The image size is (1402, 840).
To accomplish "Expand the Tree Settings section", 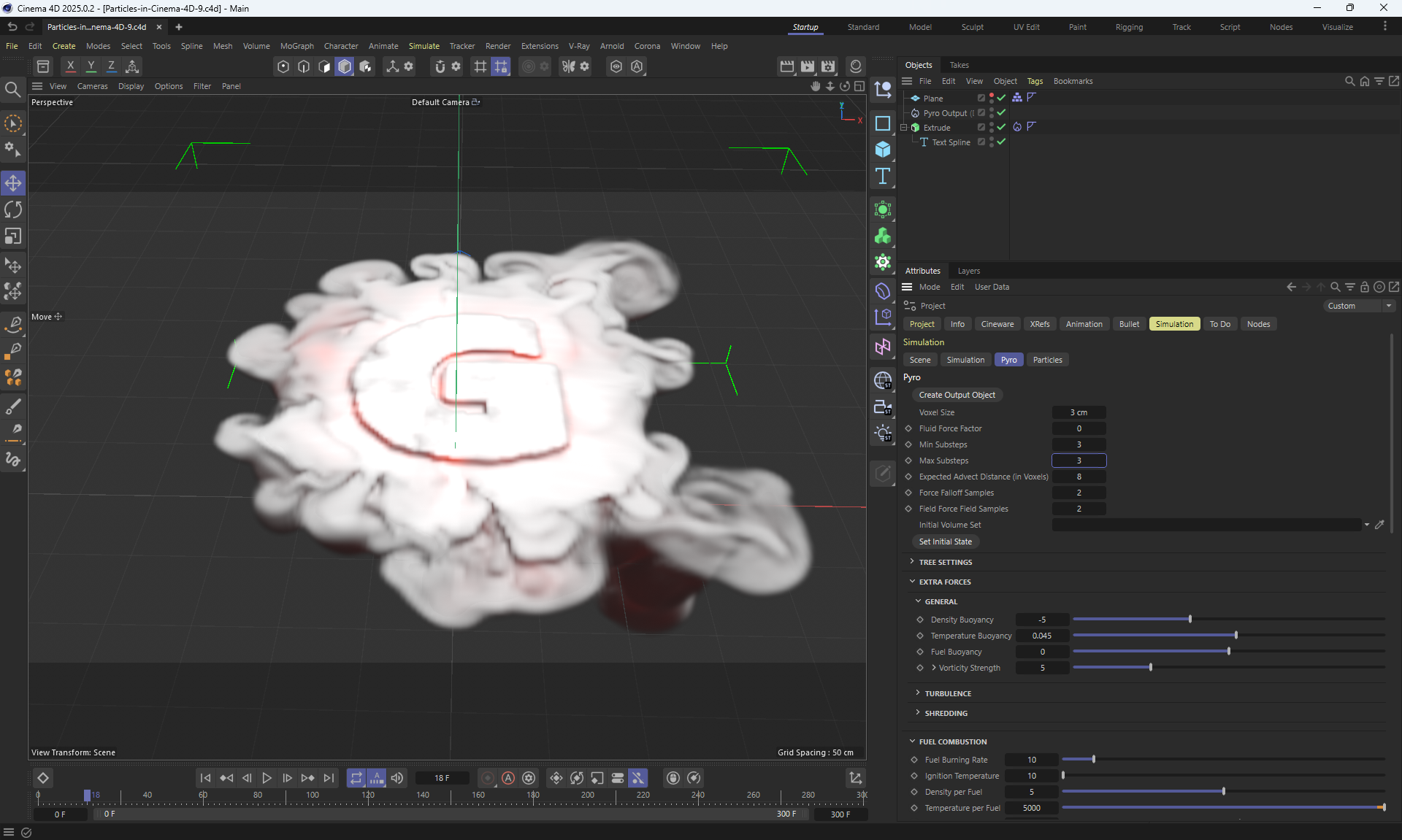I will pos(945,562).
